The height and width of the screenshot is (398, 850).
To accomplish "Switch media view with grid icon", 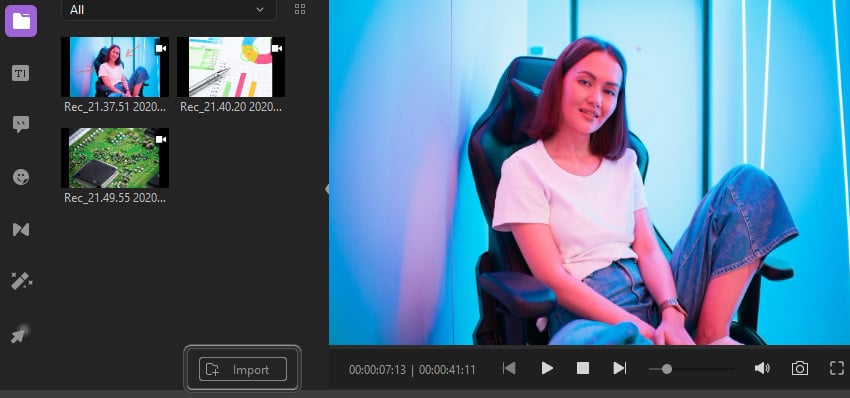I will 300,9.
